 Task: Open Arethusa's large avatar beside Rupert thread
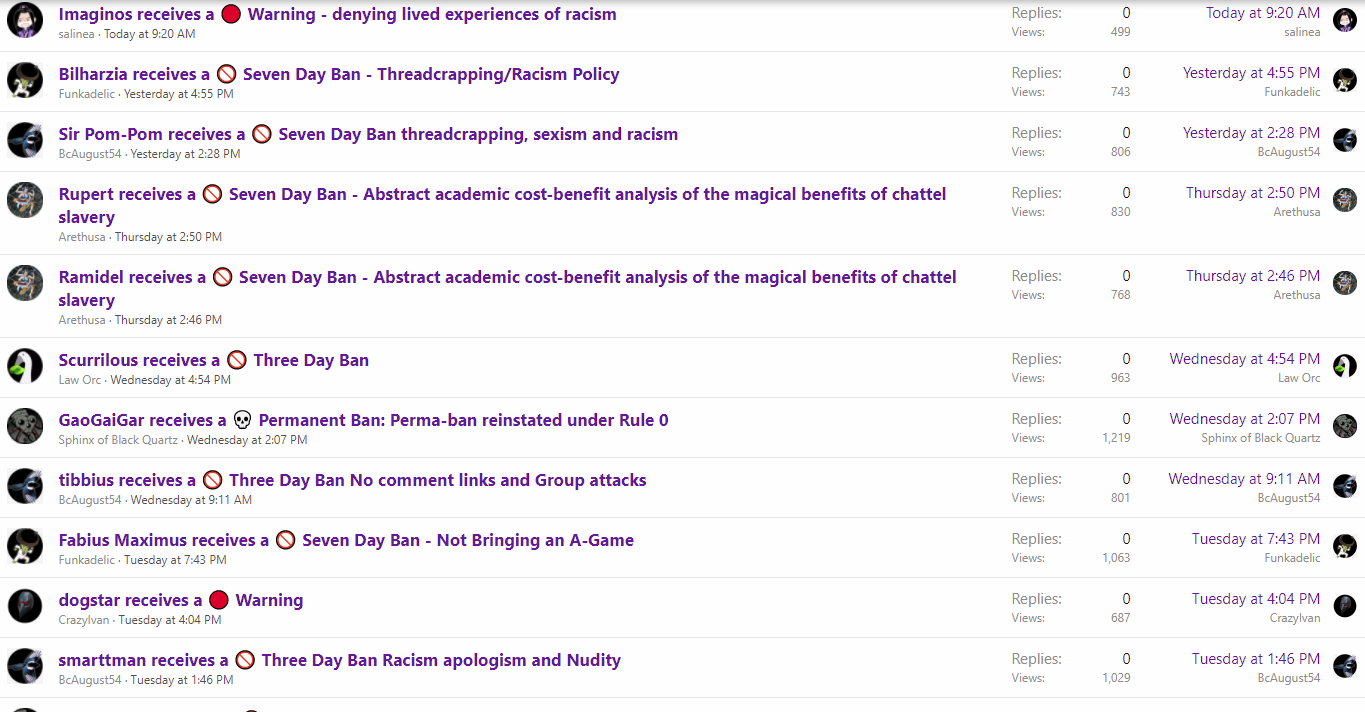(x=25, y=200)
